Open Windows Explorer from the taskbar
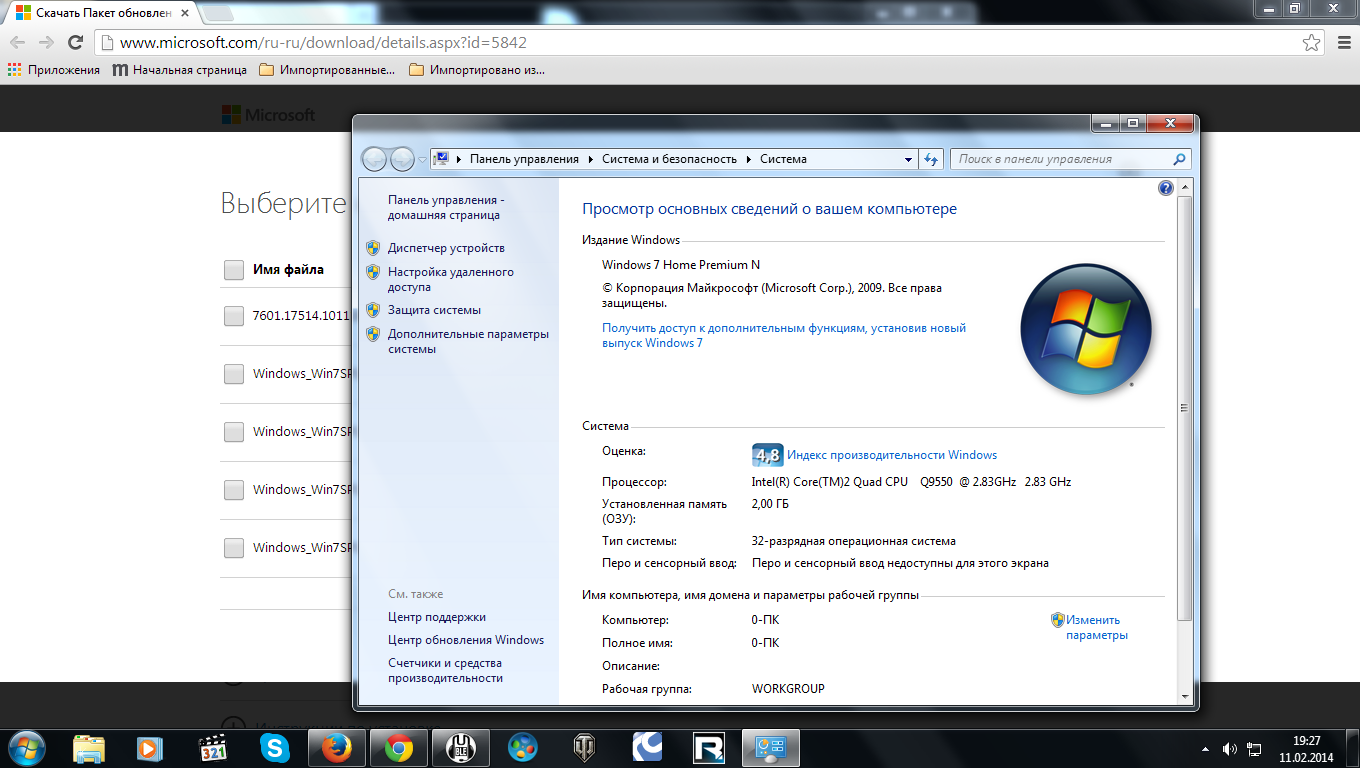1360x768 pixels. point(89,748)
